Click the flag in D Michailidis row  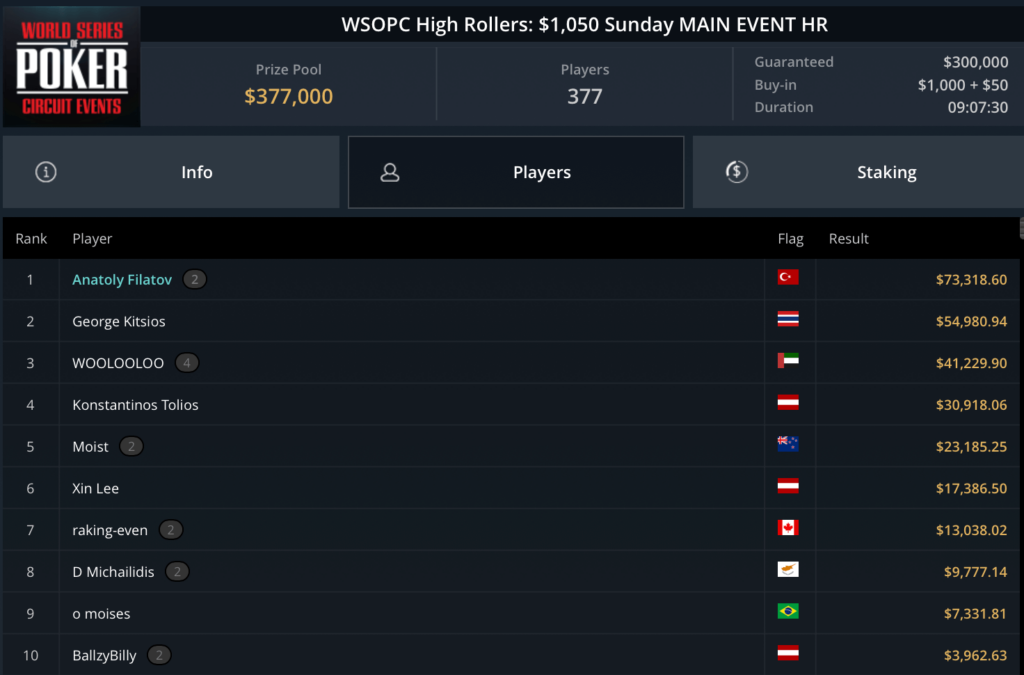(x=788, y=570)
